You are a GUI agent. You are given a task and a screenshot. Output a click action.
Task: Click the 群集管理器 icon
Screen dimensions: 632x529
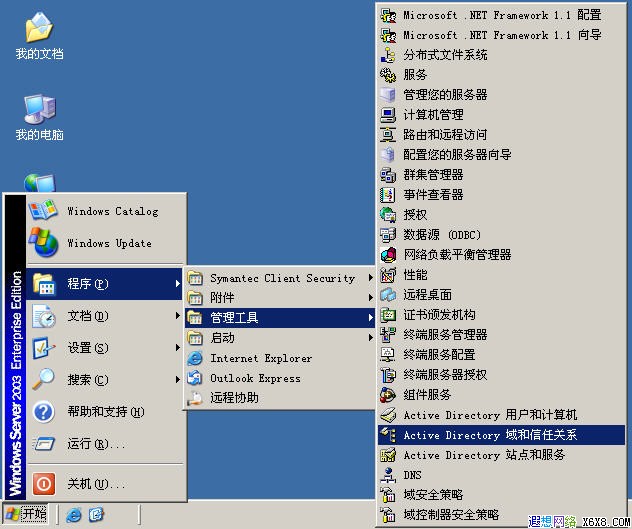[x=388, y=175]
